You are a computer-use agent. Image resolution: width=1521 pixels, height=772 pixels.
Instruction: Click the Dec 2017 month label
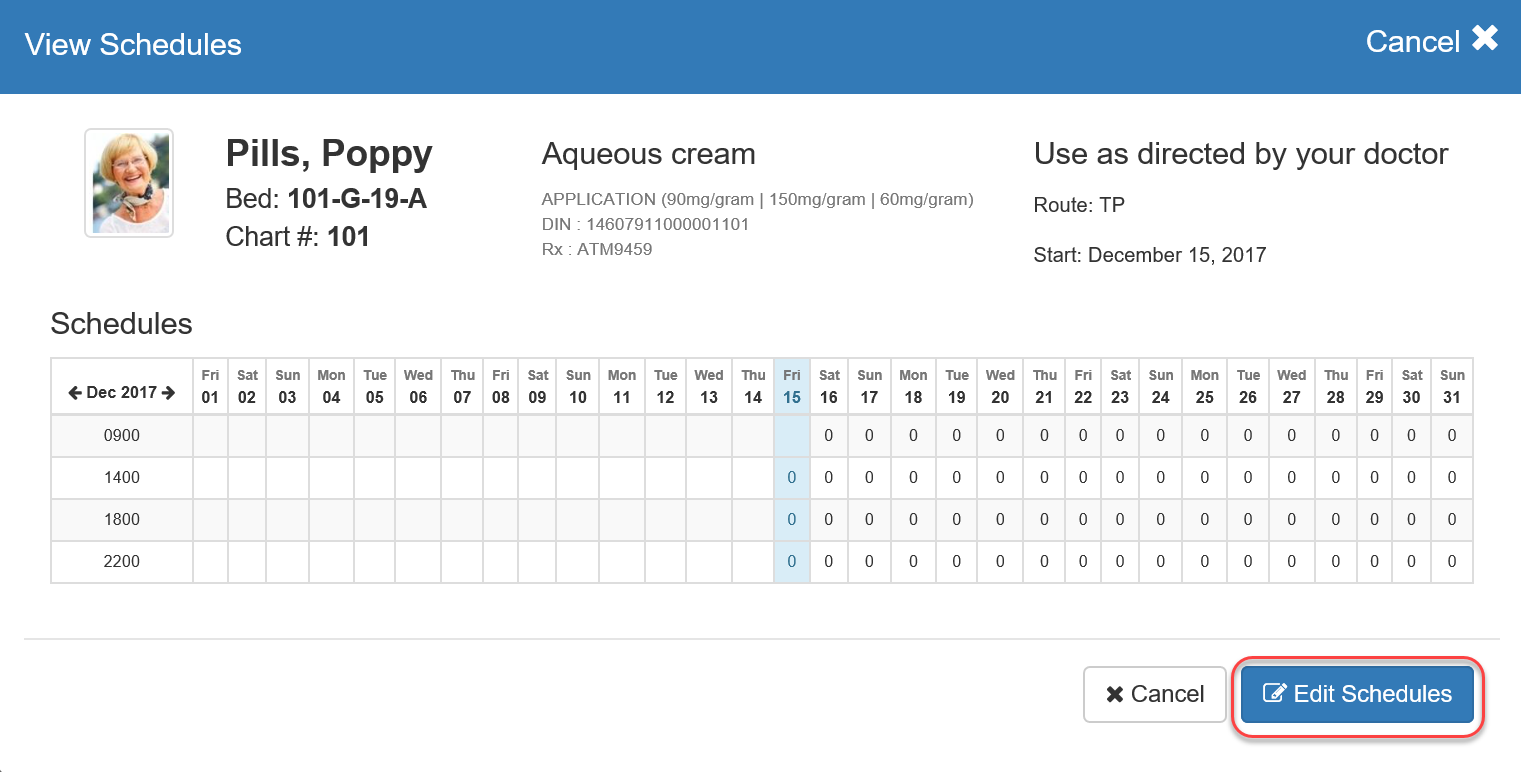(121, 393)
